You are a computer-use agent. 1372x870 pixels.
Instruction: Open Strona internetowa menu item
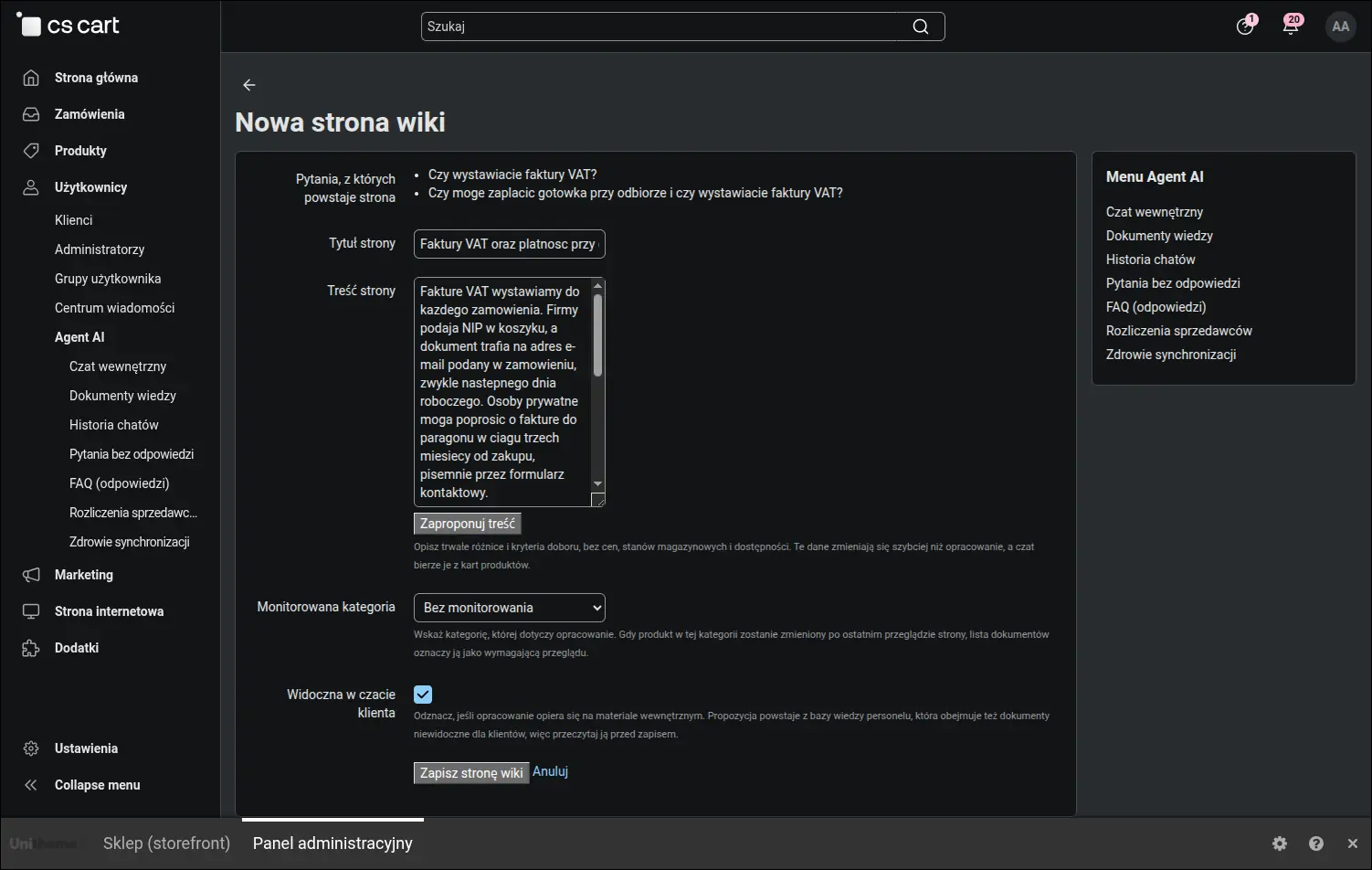coord(110,611)
